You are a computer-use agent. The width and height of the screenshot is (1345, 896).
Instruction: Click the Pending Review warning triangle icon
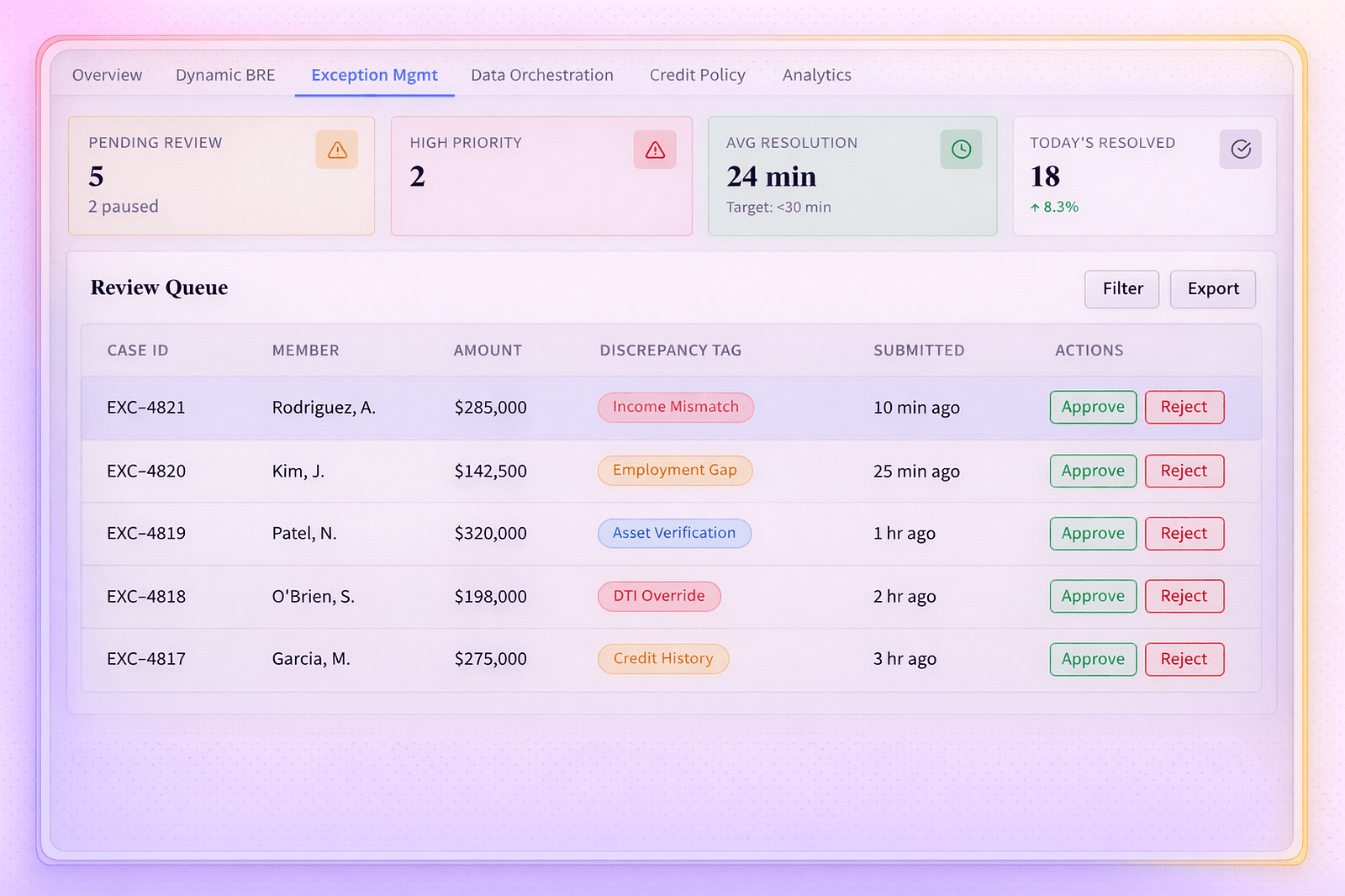[337, 149]
